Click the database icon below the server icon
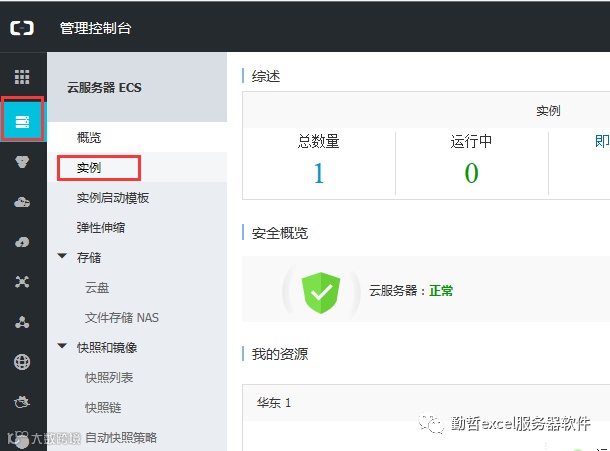 [x=22, y=162]
